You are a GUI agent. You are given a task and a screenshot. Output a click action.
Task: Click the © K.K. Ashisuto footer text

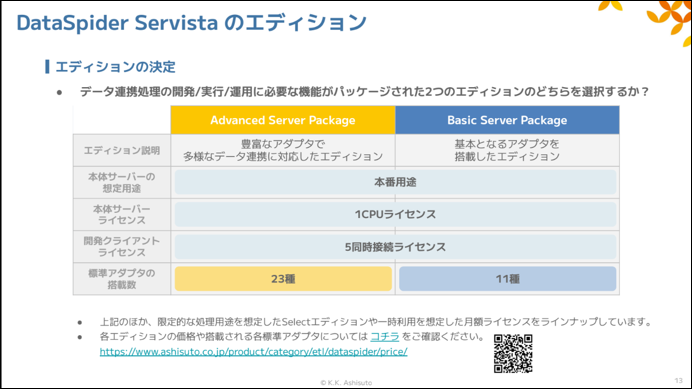346,382
